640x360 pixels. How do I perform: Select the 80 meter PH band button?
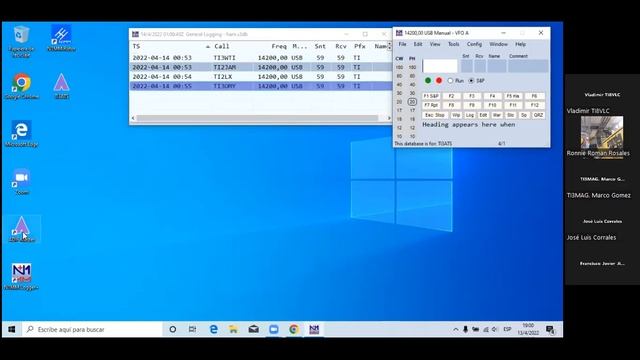tap(412, 76)
